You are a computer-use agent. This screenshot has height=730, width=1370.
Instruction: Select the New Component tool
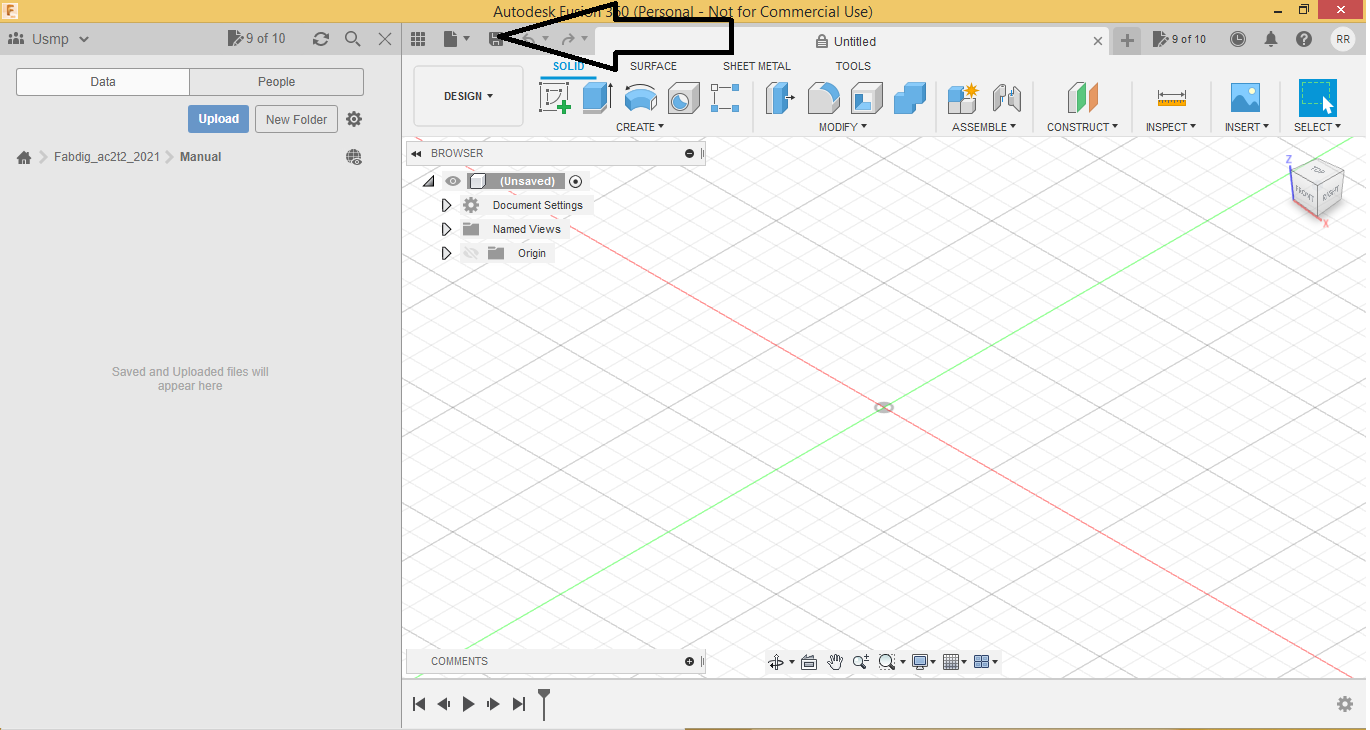[963, 98]
